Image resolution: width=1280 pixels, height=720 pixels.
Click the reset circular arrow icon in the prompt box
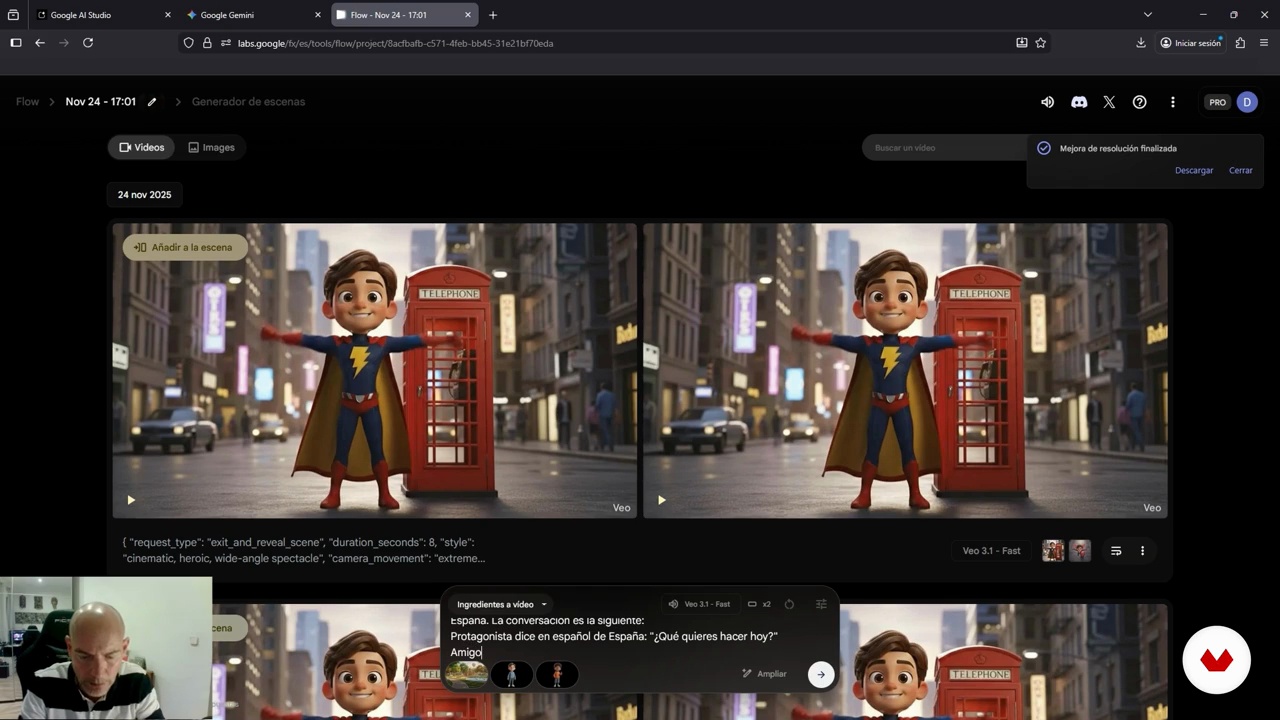click(789, 604)
